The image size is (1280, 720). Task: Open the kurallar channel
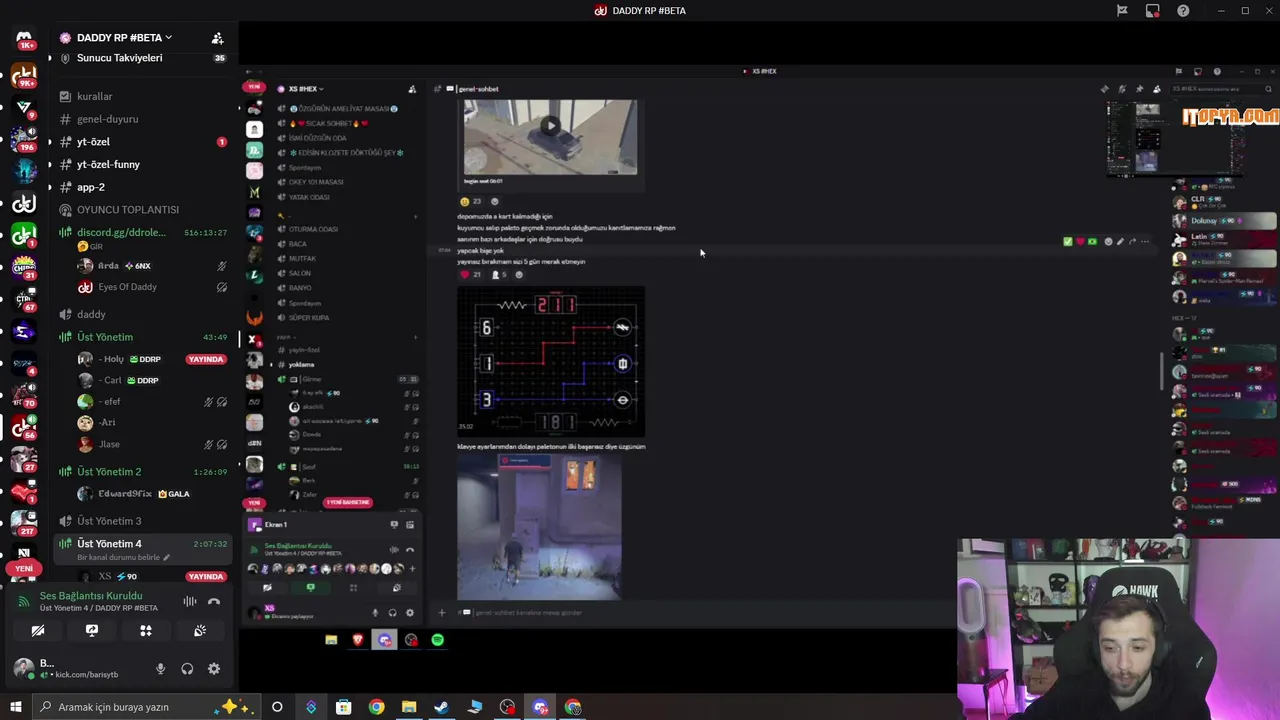click(x=94, y=97)
